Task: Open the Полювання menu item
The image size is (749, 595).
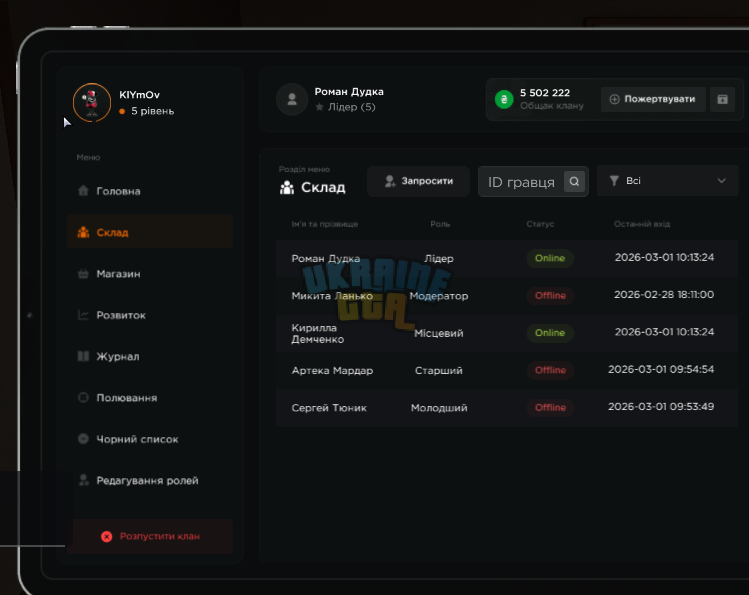Action: pos(150,398)
